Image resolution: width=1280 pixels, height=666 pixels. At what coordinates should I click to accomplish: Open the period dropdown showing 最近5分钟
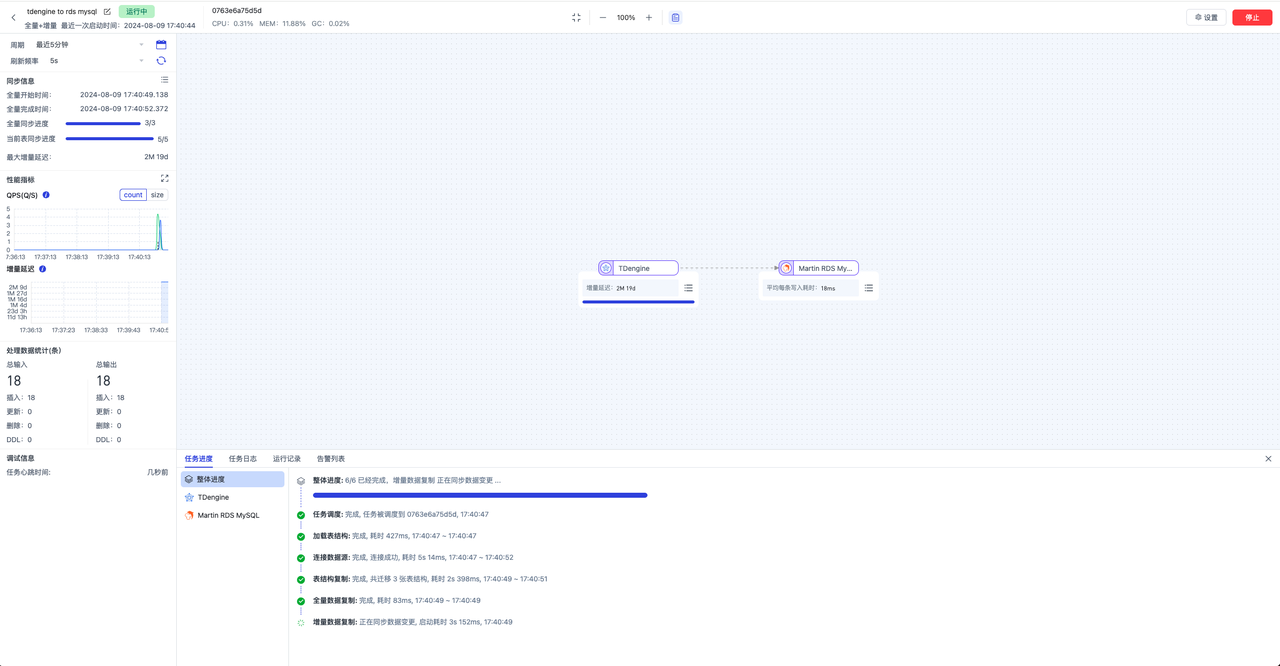89,45
